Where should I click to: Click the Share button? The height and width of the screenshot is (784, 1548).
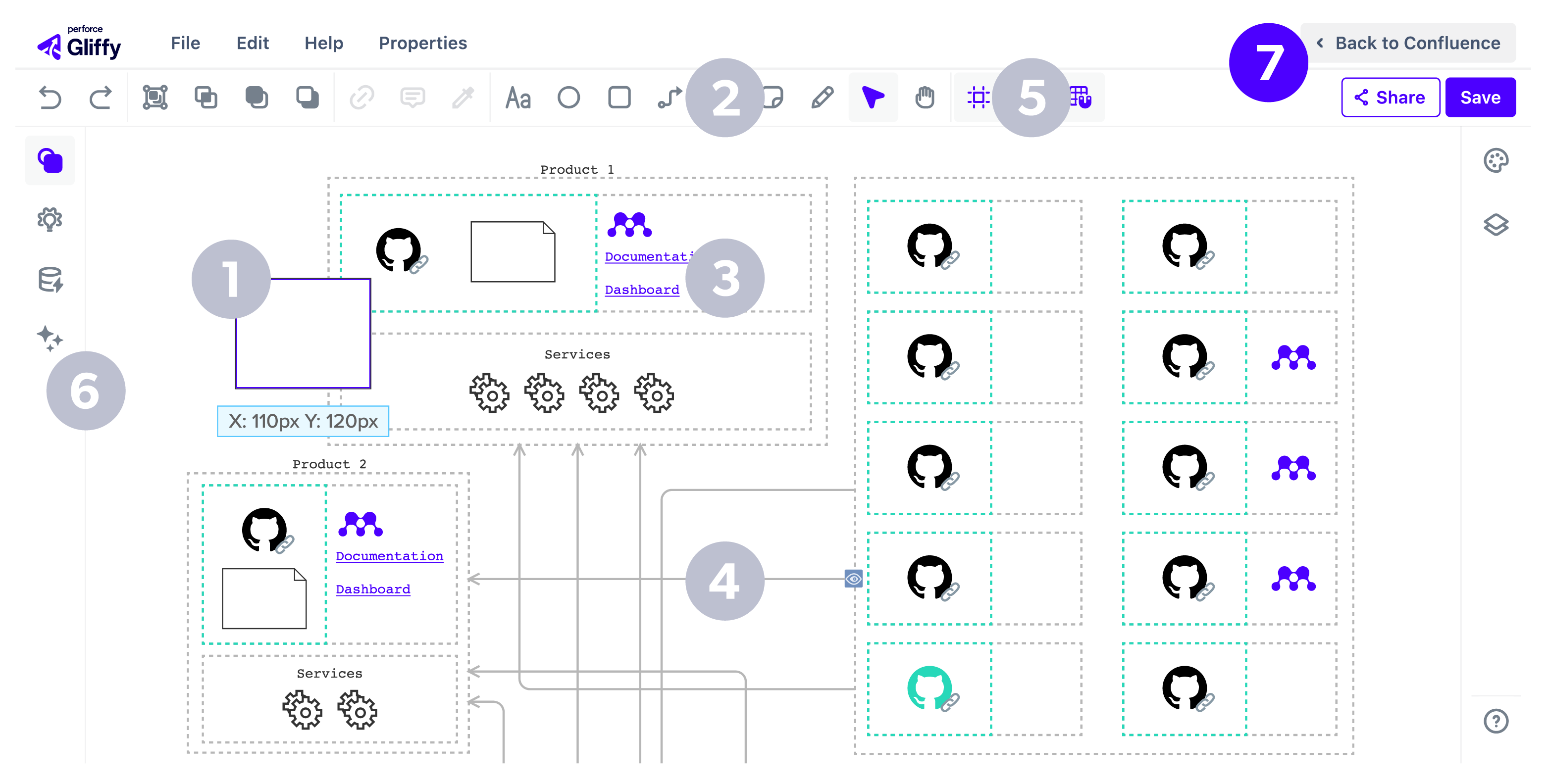point(1390,98)
